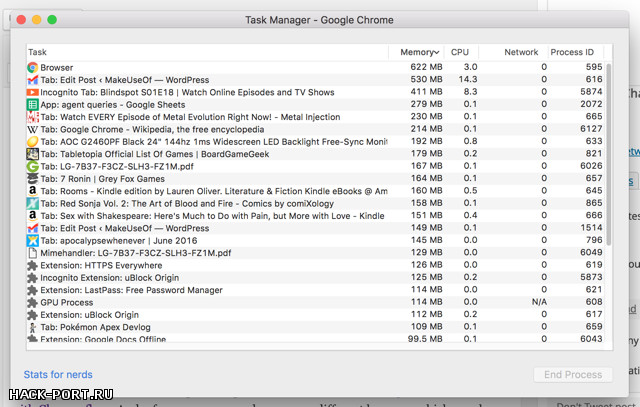The height and width of the screenshot is (407, 640).
Task: Click process ID 5874
Action: tap(591, 91)
